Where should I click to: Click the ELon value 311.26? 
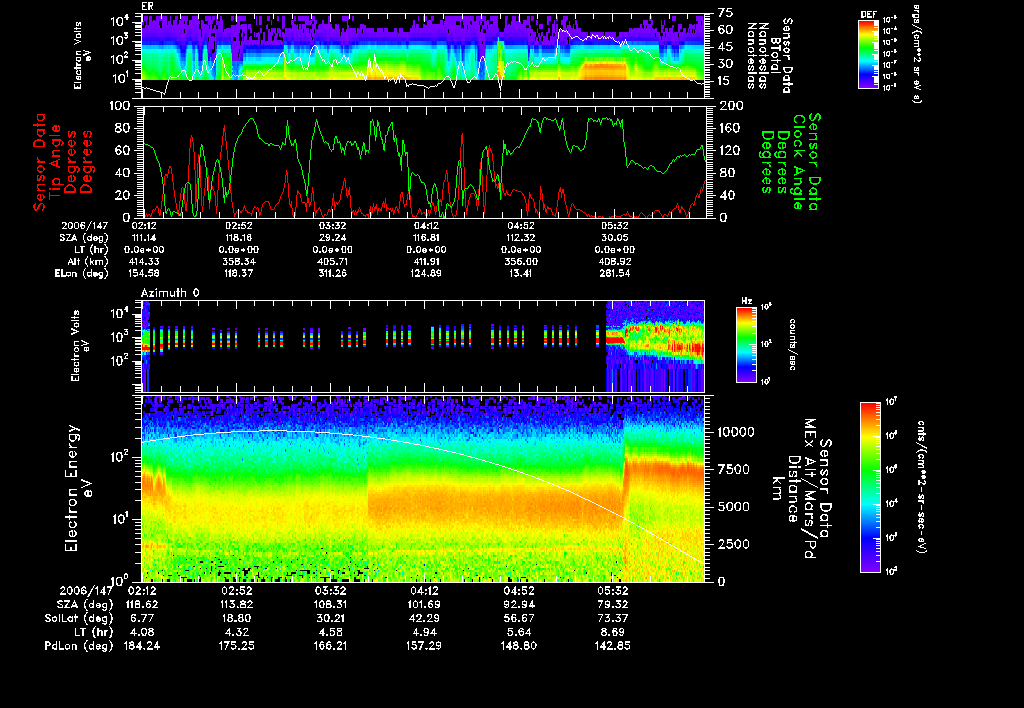[332, 274]
